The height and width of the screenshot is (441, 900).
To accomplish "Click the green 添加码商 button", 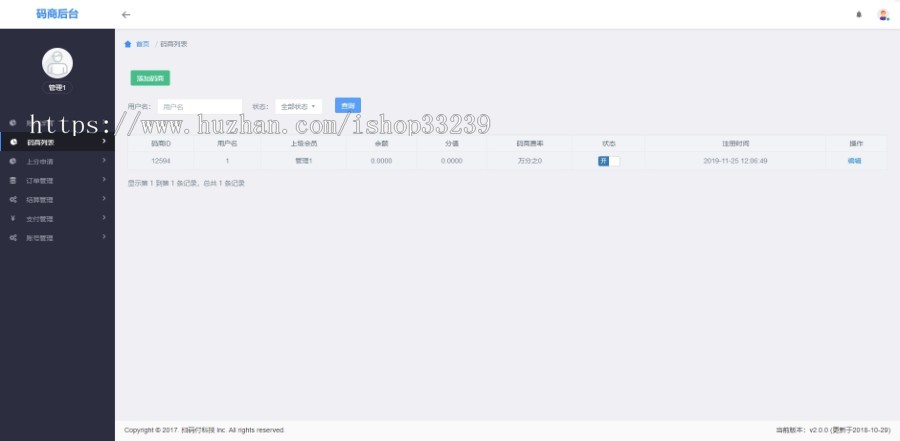I will [150, 78].
